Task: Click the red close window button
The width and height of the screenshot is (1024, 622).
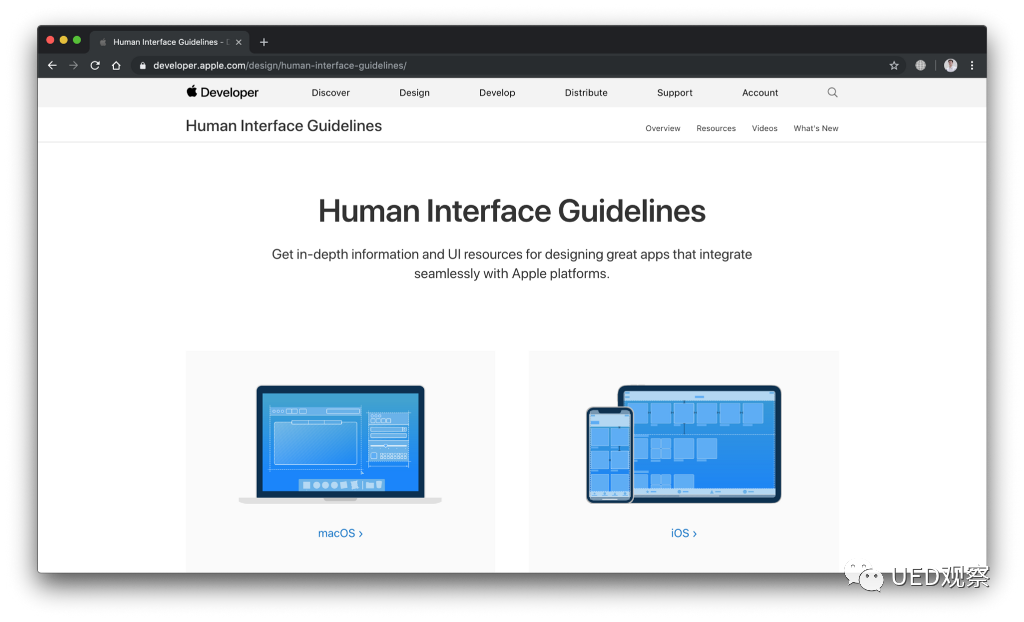Action: pos(50,40)
